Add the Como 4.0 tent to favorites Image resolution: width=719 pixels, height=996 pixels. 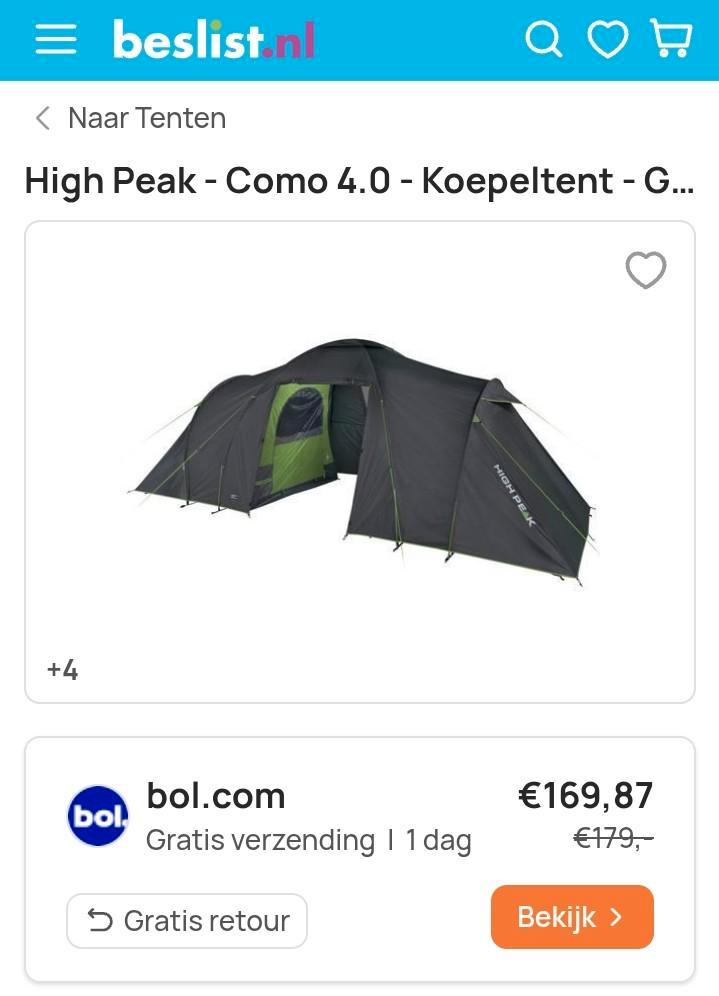(646, 270)
